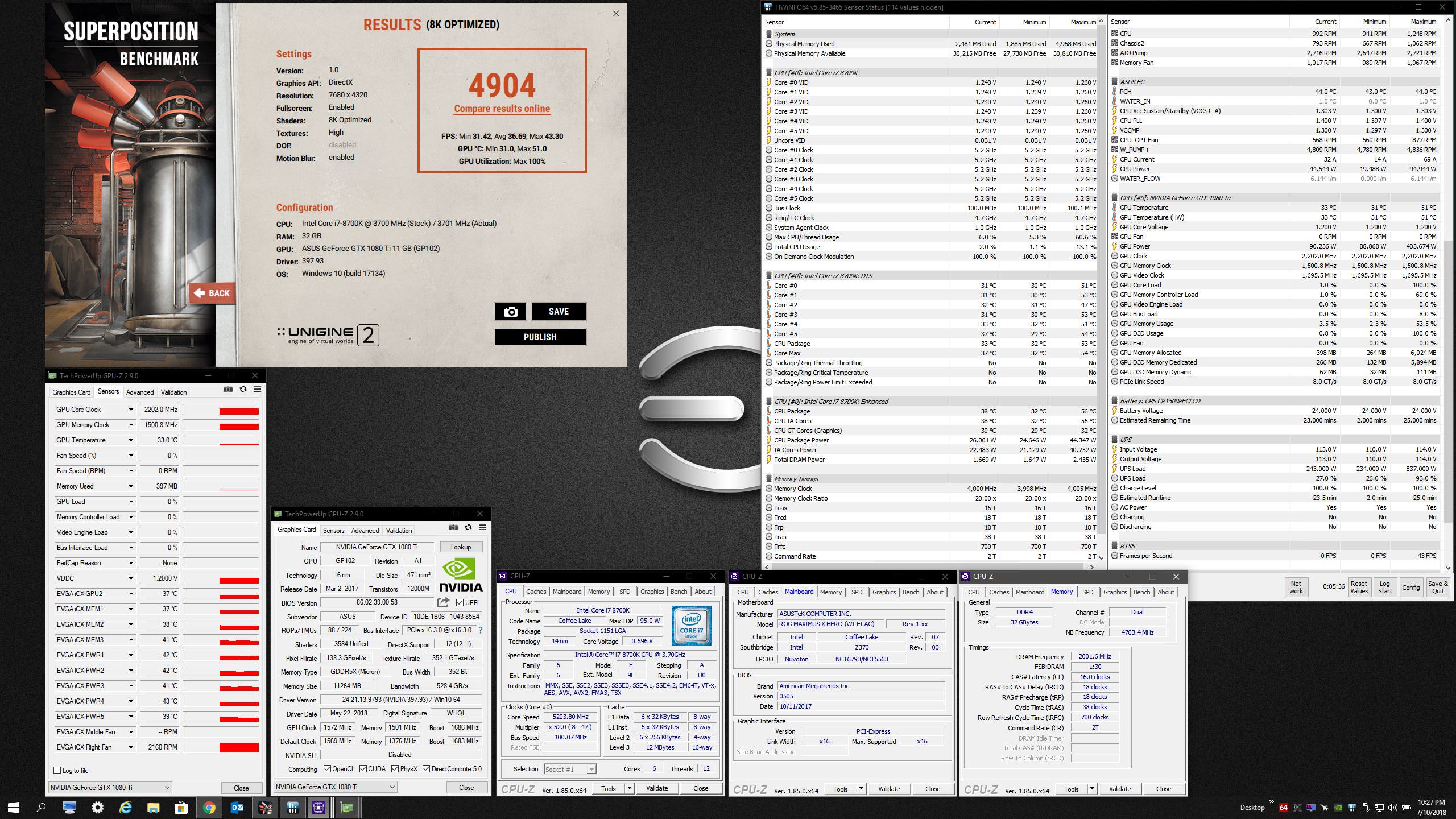The image size is (1456, 819).
Task: Open Outlook from taskbar
Action: click(237, 807)
